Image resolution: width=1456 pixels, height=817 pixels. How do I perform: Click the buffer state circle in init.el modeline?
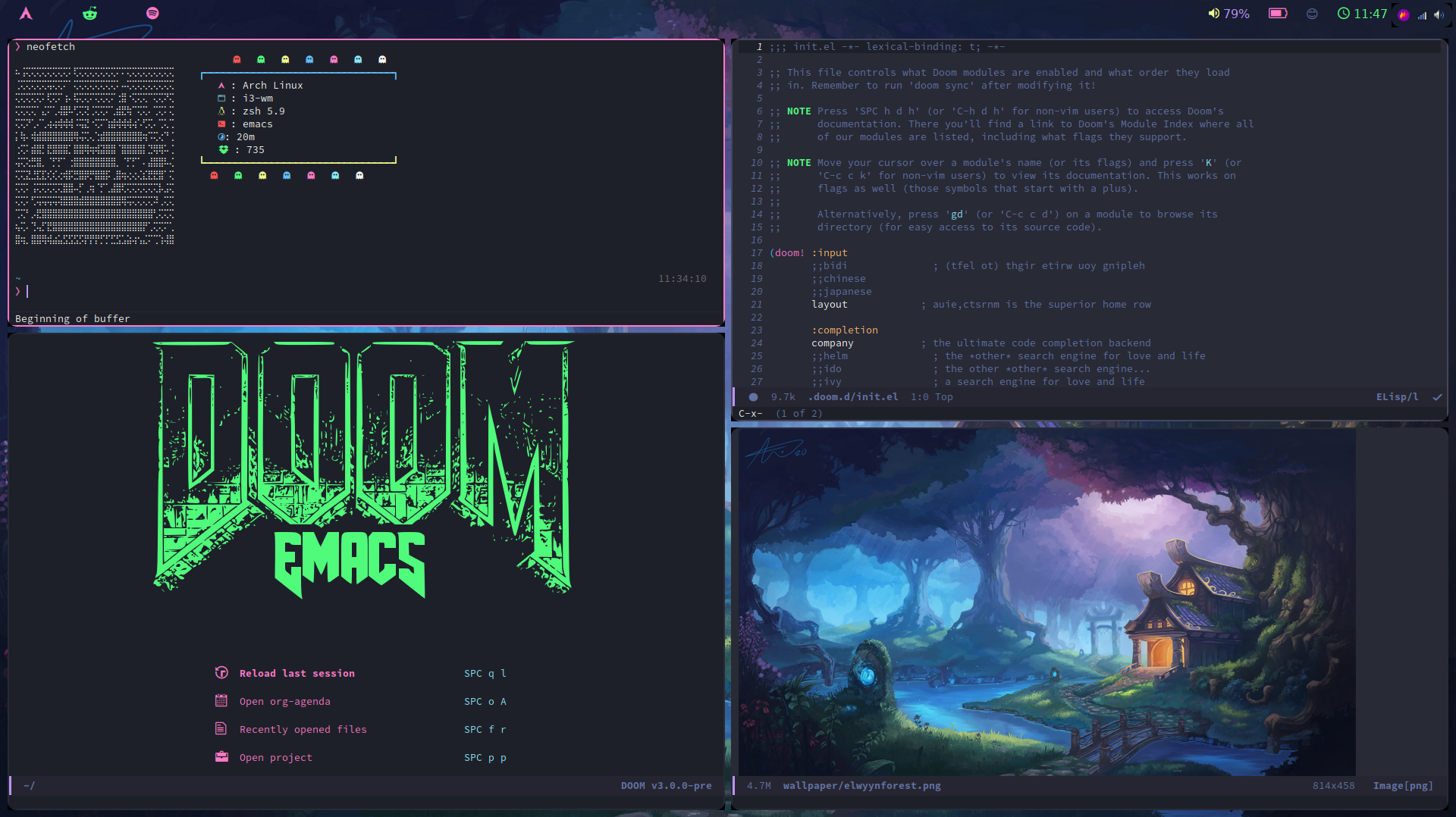point(753,397)
